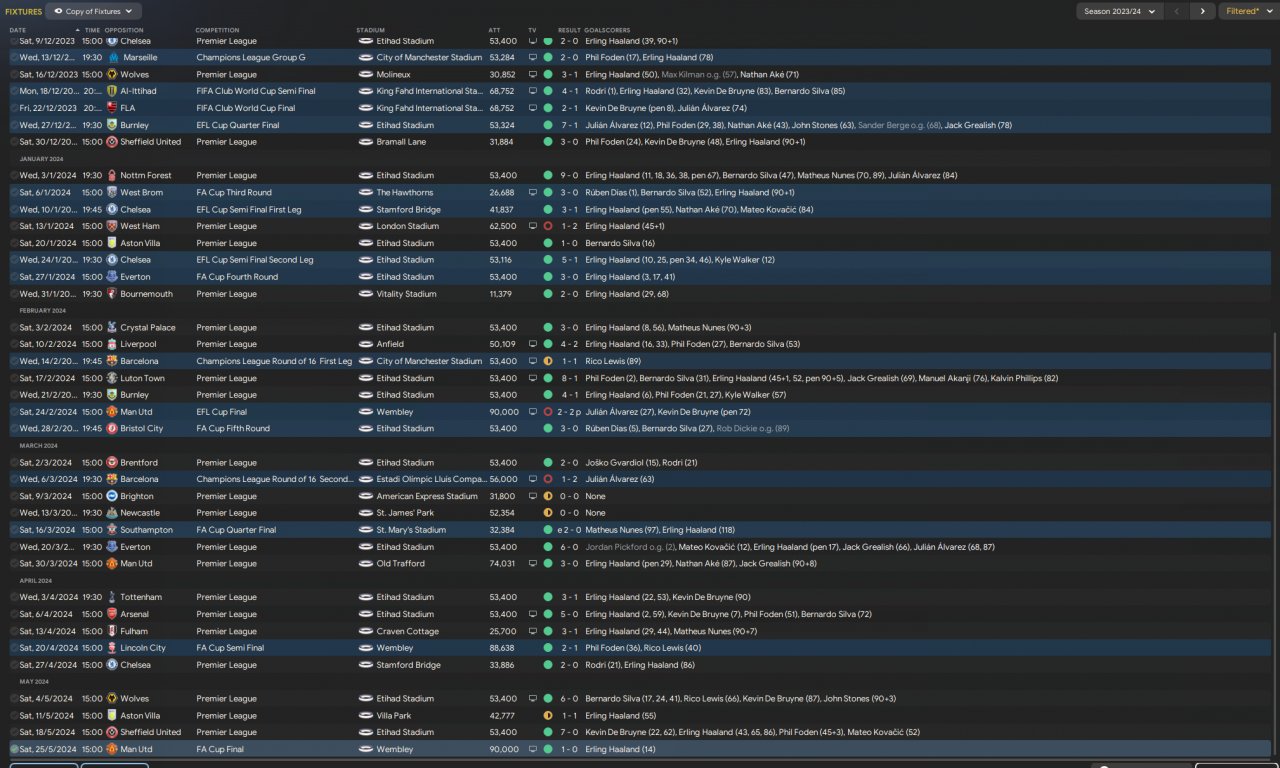Click the half-yellow draw indicator for the Brighton match
Screen dimensions: 1280x768
548,496
